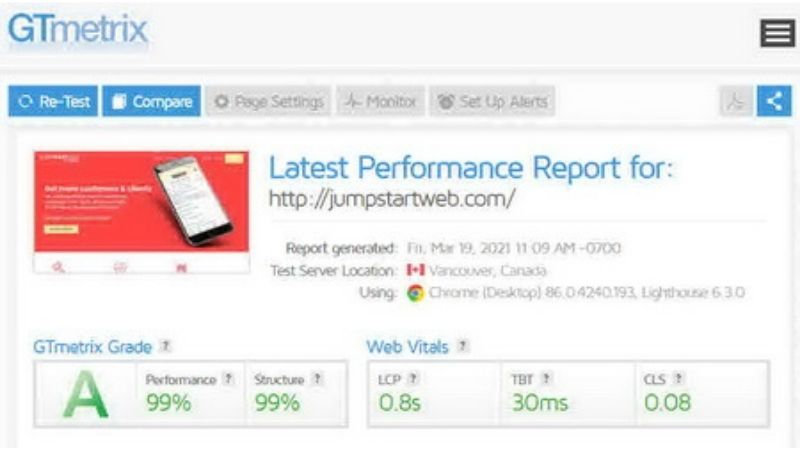Click the Chrome browser icon

tap(415, 293)
